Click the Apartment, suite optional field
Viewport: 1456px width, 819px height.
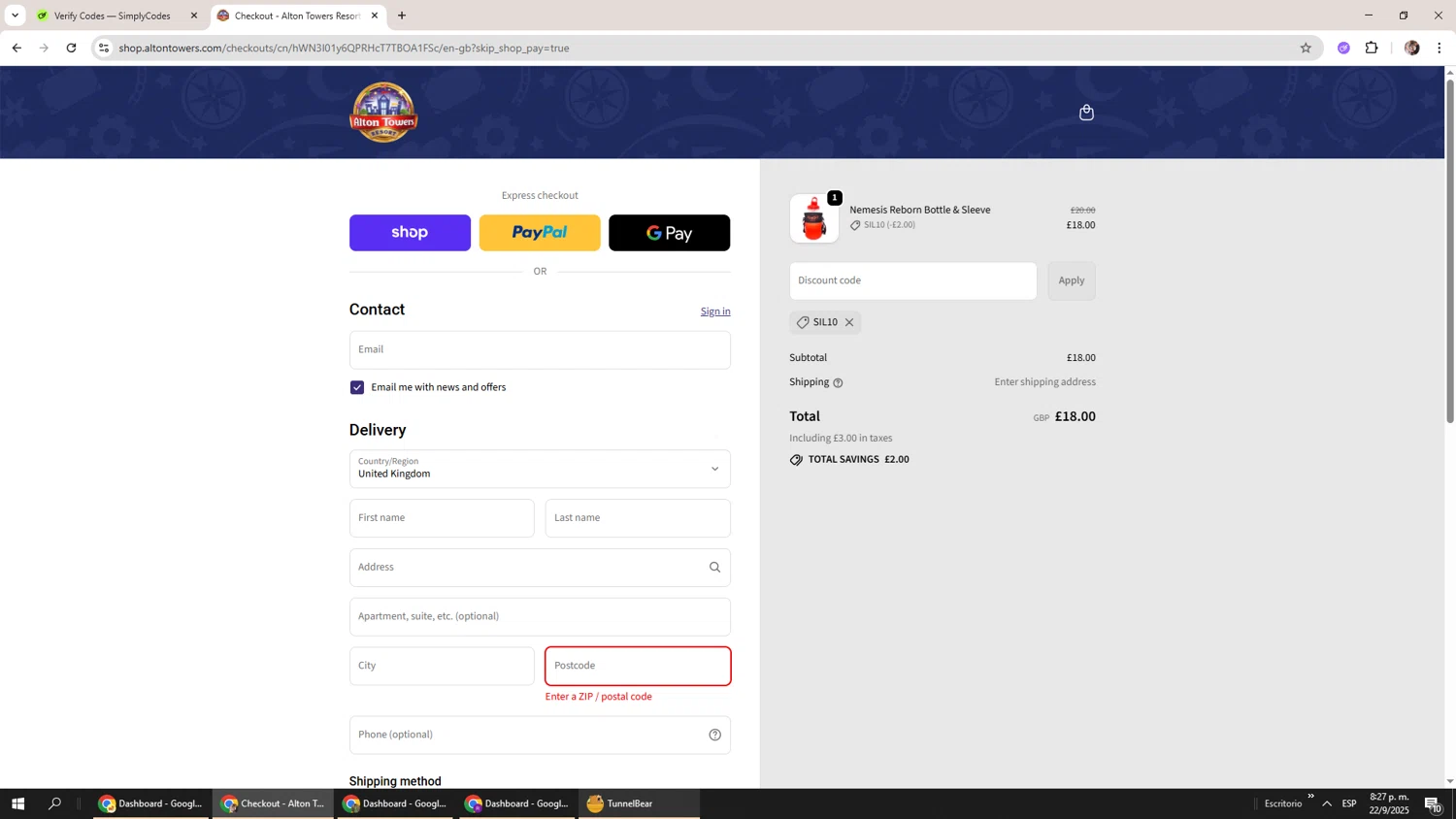tap(540, 617)
